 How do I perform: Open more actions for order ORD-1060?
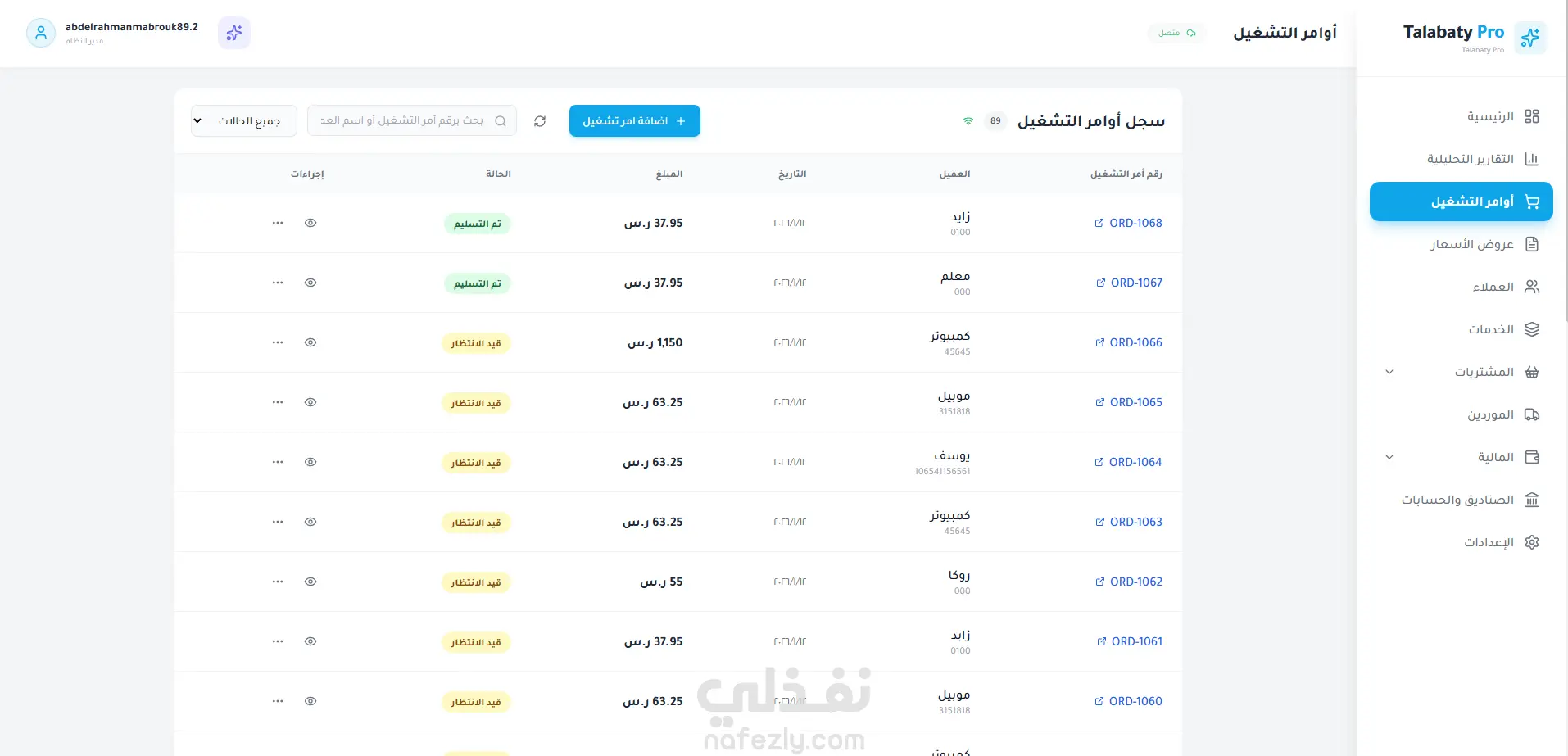click(278, 701)
